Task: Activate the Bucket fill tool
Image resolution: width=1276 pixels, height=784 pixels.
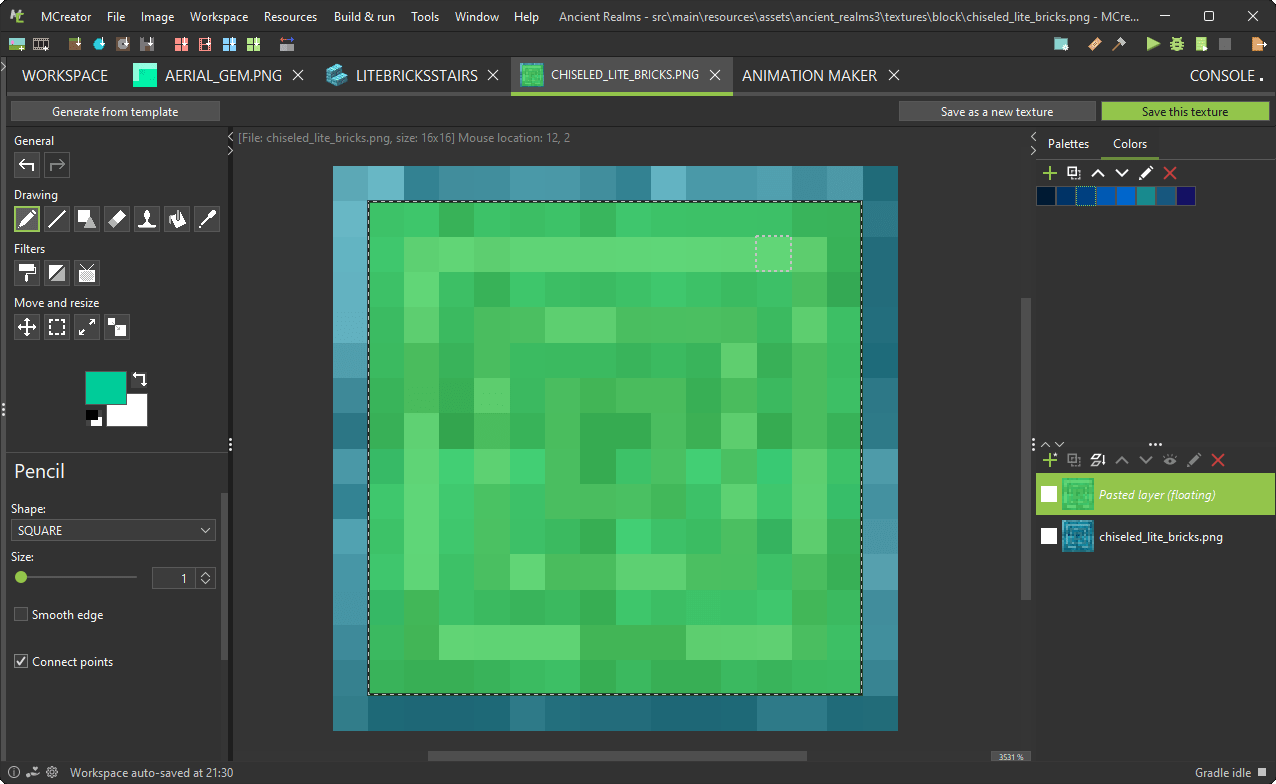Action: pos(177,219)
